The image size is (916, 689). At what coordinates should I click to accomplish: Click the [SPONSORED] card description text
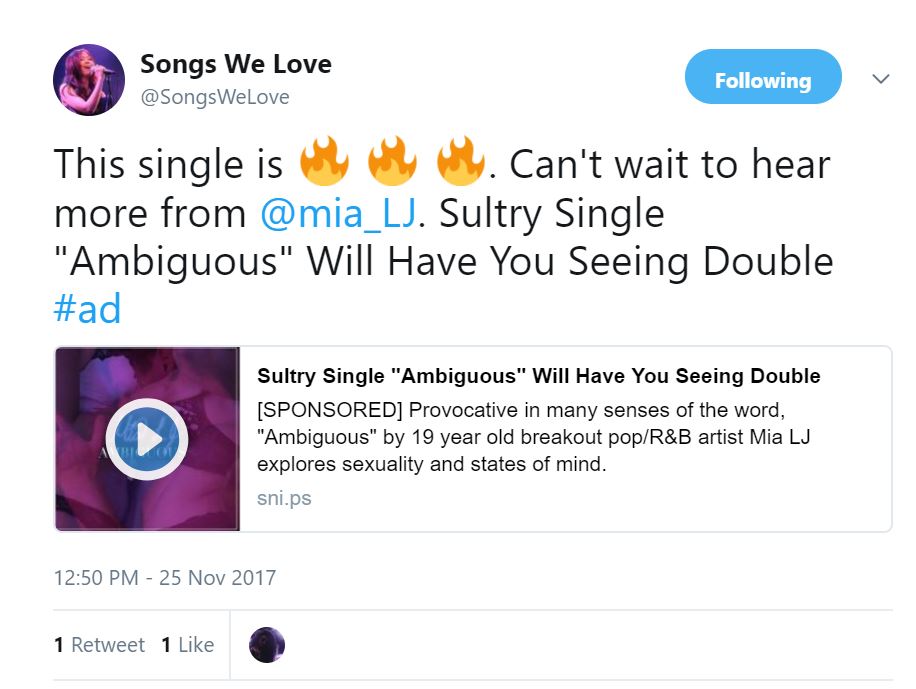tap(534, 437)
